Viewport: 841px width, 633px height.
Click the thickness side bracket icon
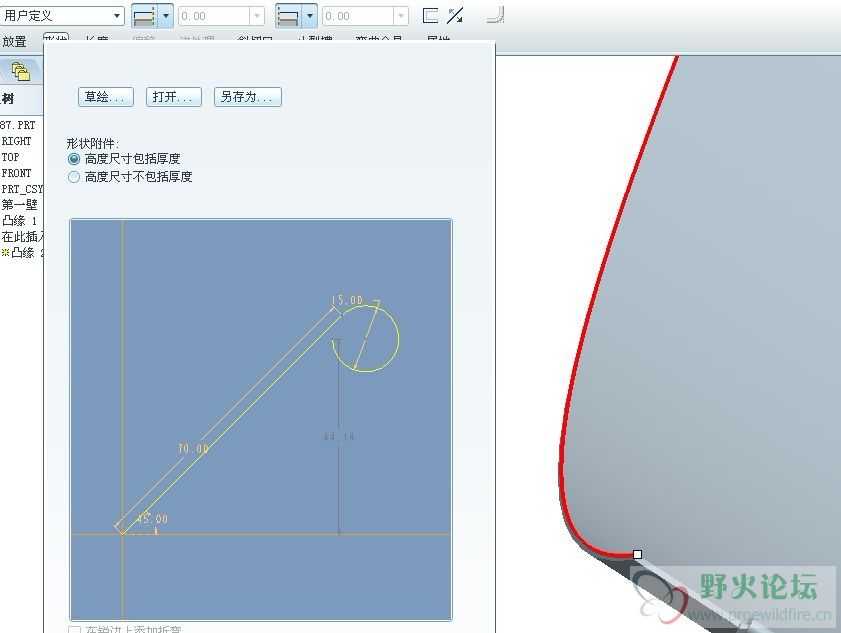(430, 16)
